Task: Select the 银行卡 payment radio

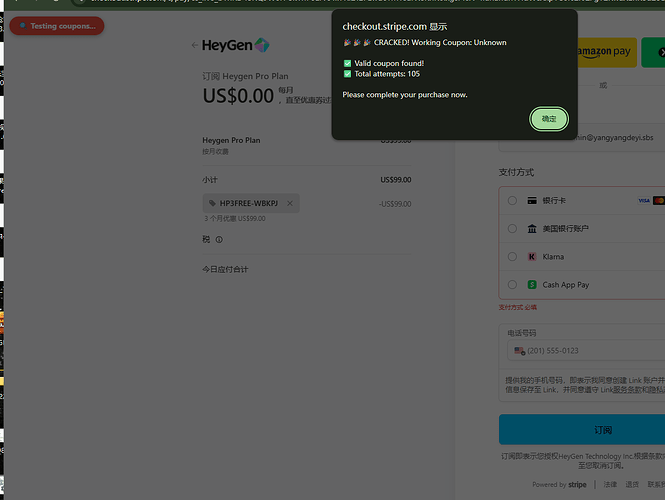Action: click(512, 201)
